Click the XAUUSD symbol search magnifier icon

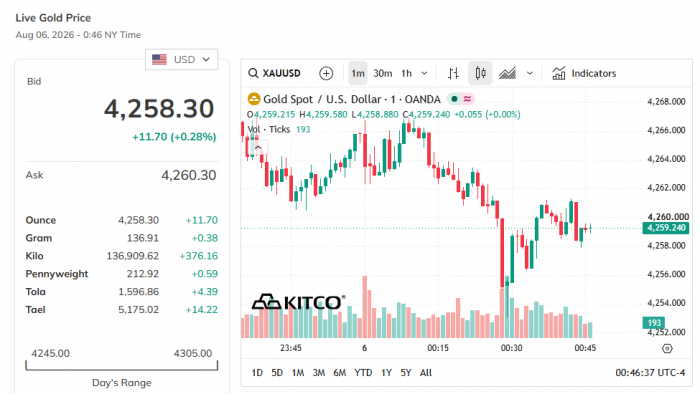coord(253,73)
